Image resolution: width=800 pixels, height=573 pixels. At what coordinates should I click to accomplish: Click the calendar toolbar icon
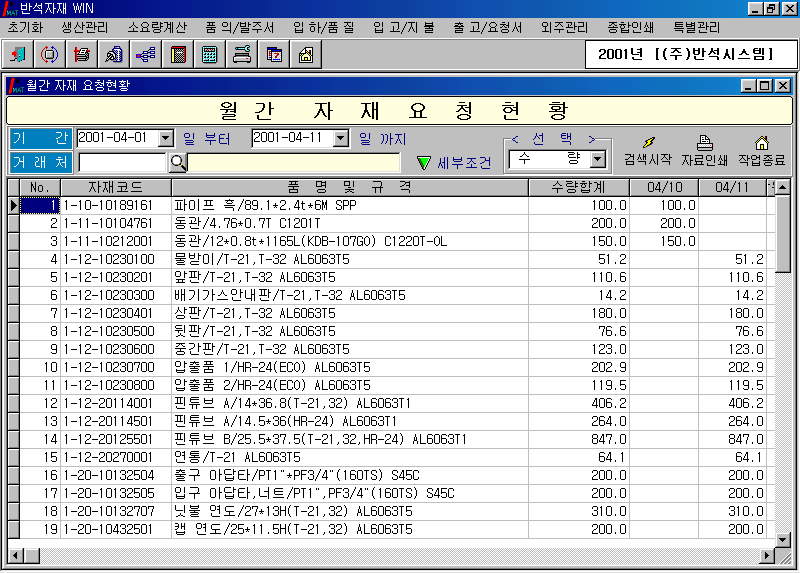tap(273, 54)
